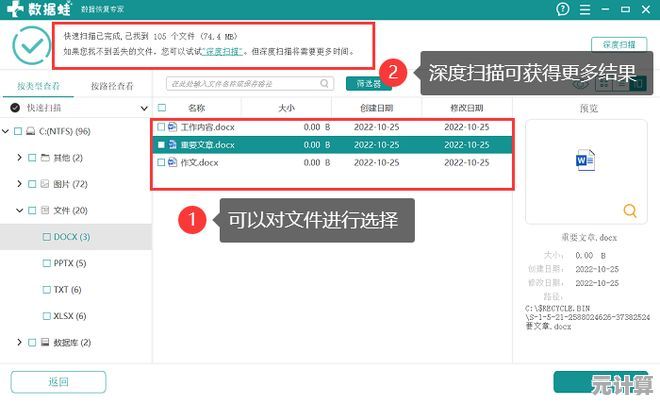Check the C:(NTFS) (96) checkbox
660x404 pixels.
click(18, 131)
